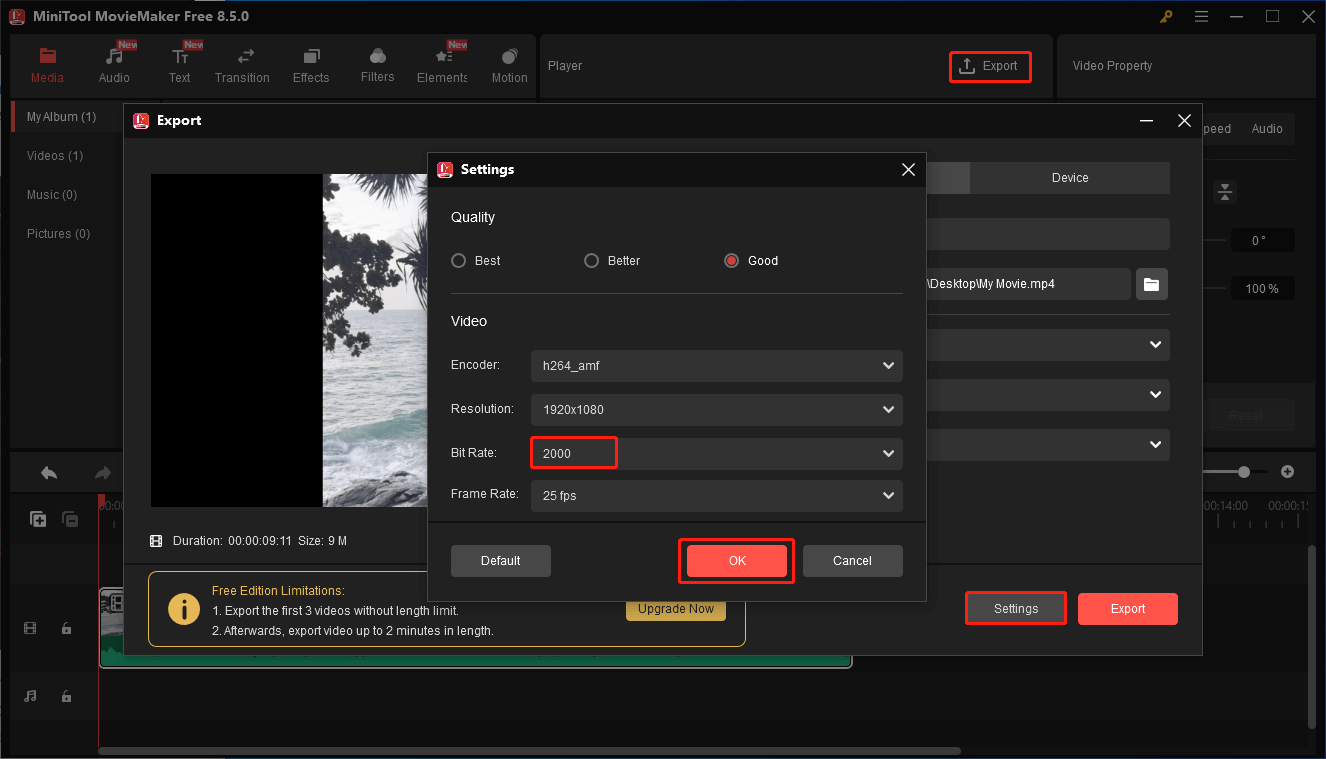The image size is (1326, 759).
Task: Edit the Bit Rate value field
Action: point(573,453)
